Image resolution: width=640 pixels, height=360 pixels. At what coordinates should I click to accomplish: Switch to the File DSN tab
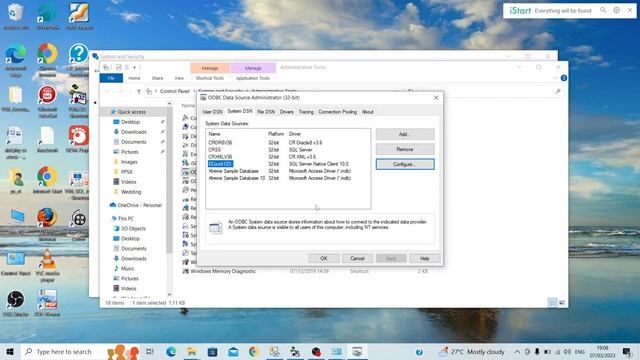point(266,112)
